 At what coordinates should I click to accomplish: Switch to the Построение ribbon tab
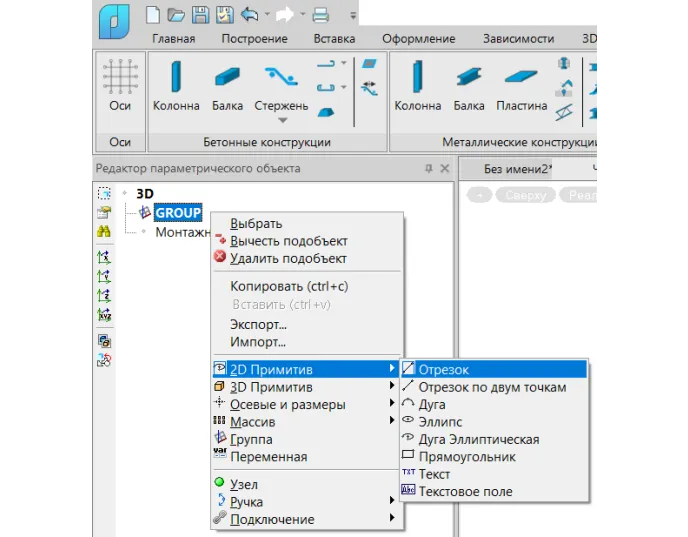click(254, 39)
